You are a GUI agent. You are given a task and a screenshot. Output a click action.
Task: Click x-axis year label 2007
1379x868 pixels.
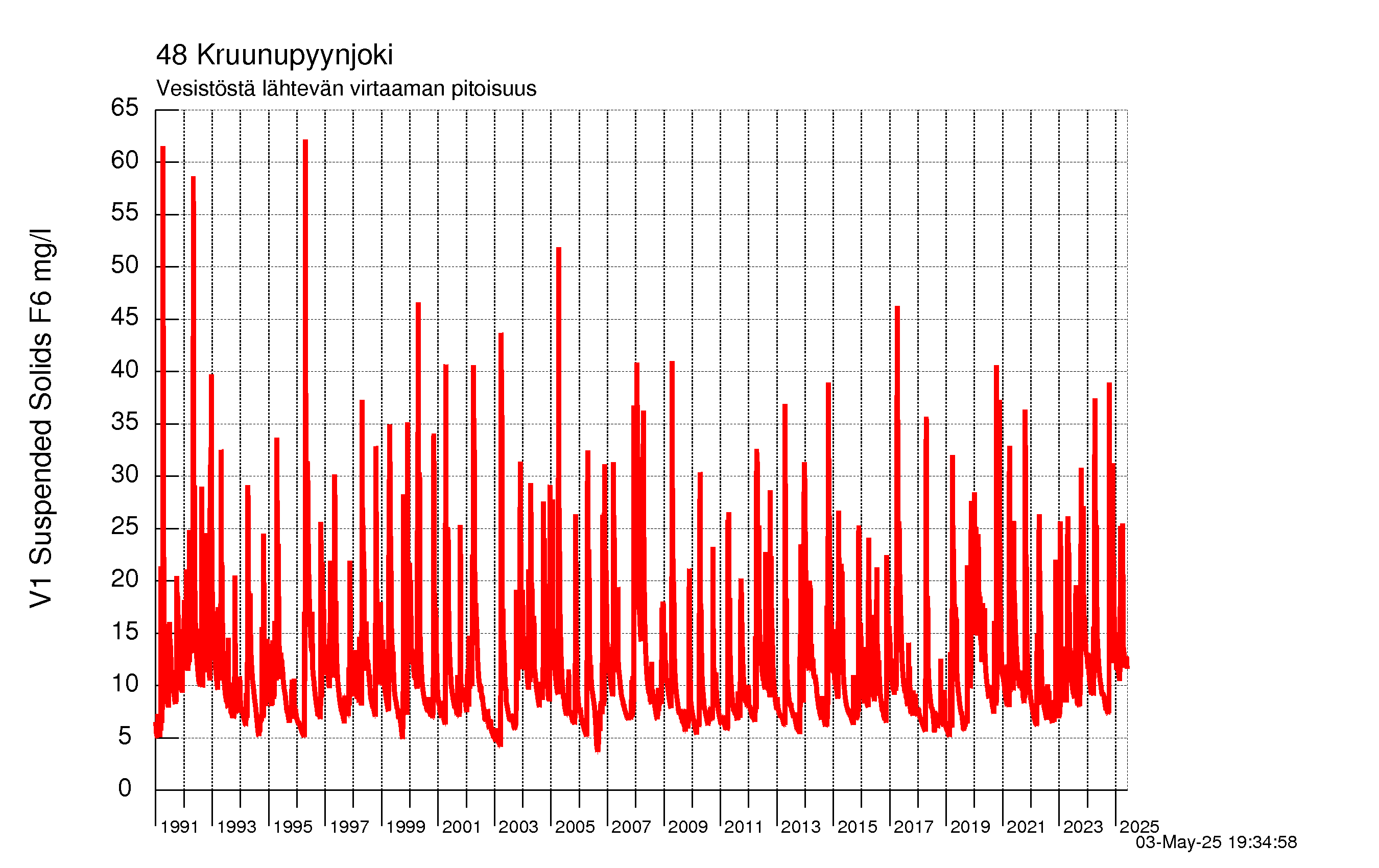[x=631, y=827]
